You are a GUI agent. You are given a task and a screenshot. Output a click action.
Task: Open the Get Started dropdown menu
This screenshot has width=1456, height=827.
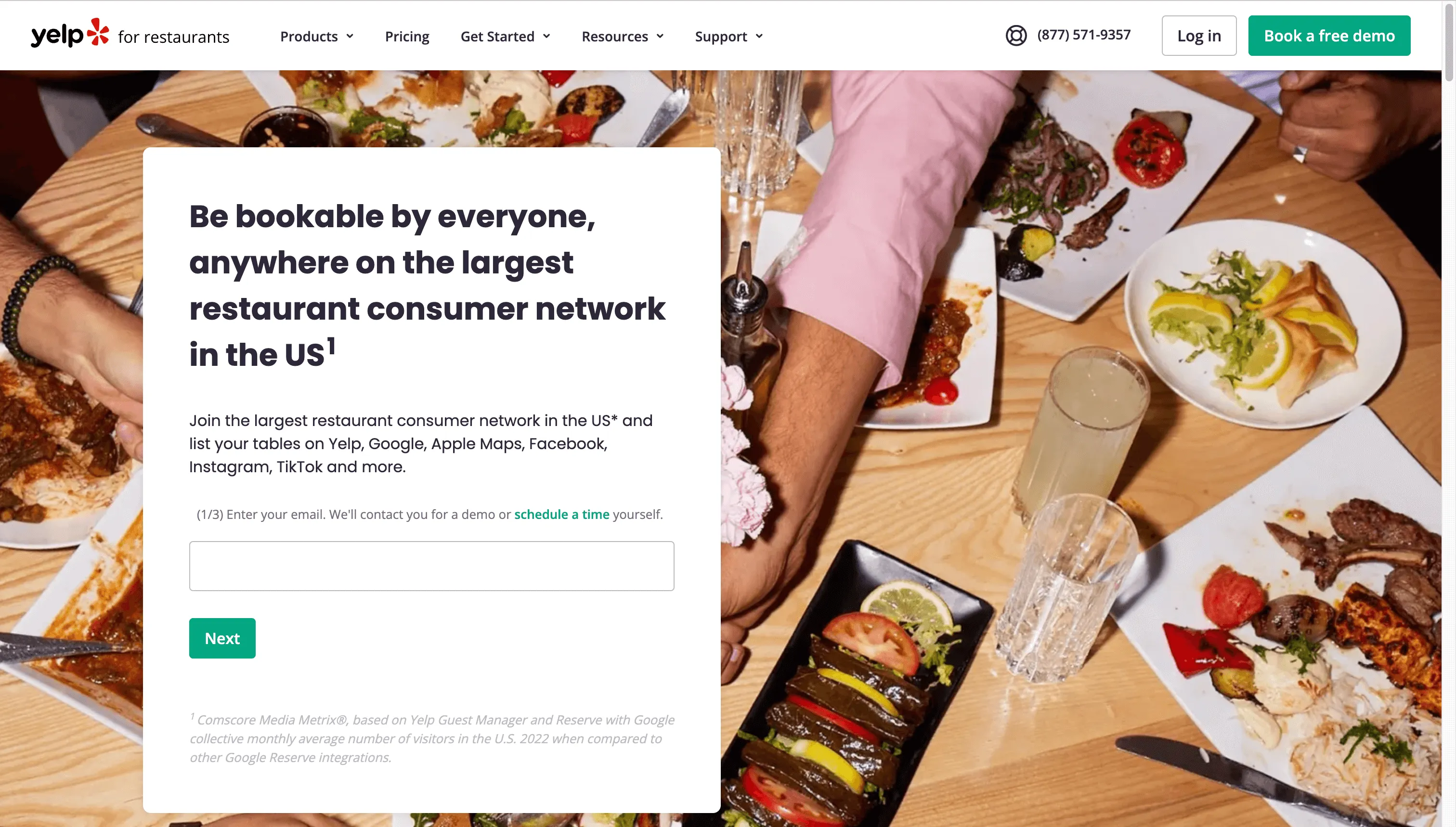505,37
